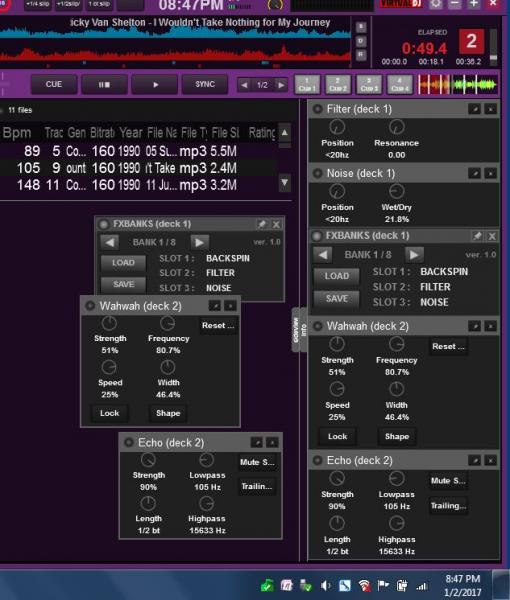This screenshot has width=510, height=600.
Task: Go to next bank in floating FXBANKS window
Action: tap(199, 242)
